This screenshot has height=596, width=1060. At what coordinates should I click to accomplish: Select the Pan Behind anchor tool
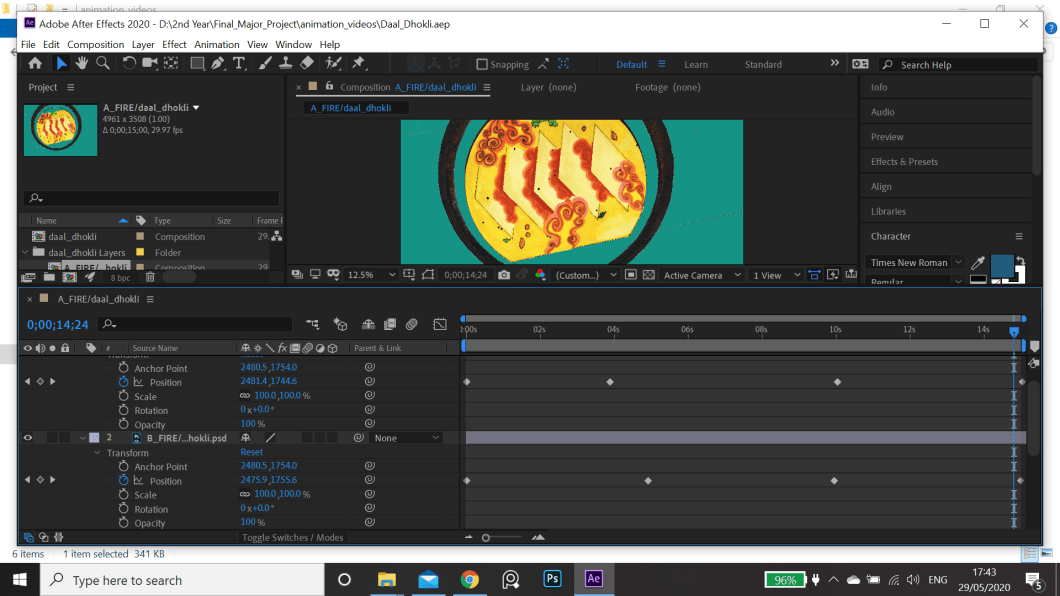click(171, 64)
